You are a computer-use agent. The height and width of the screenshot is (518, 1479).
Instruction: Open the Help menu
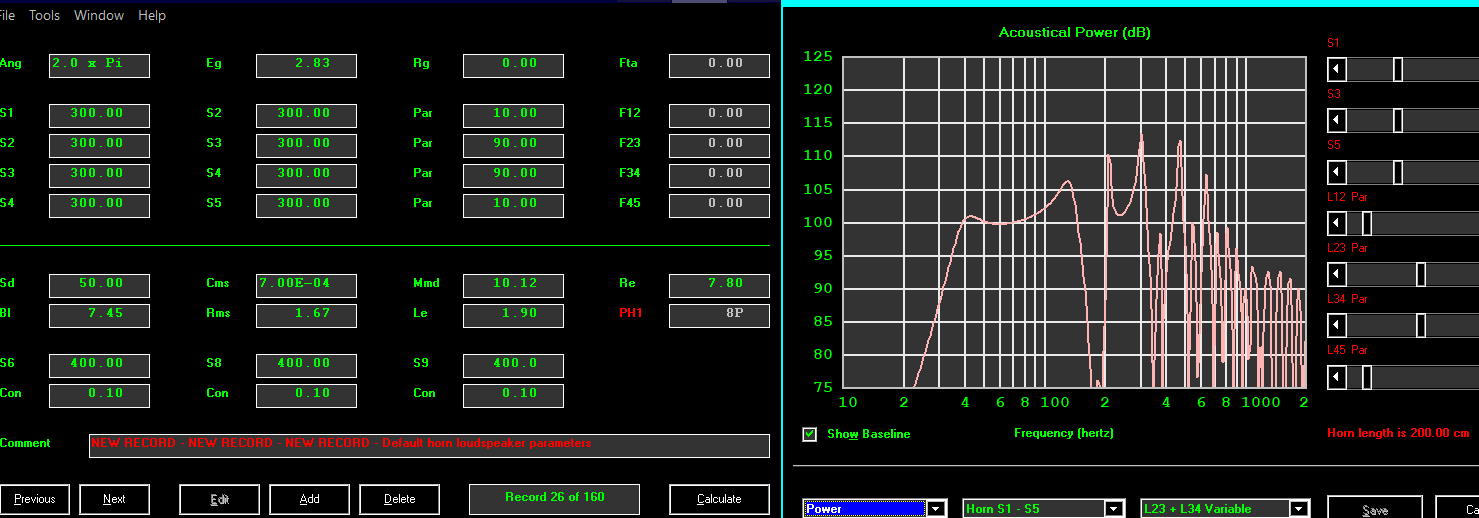click(152, 15)
